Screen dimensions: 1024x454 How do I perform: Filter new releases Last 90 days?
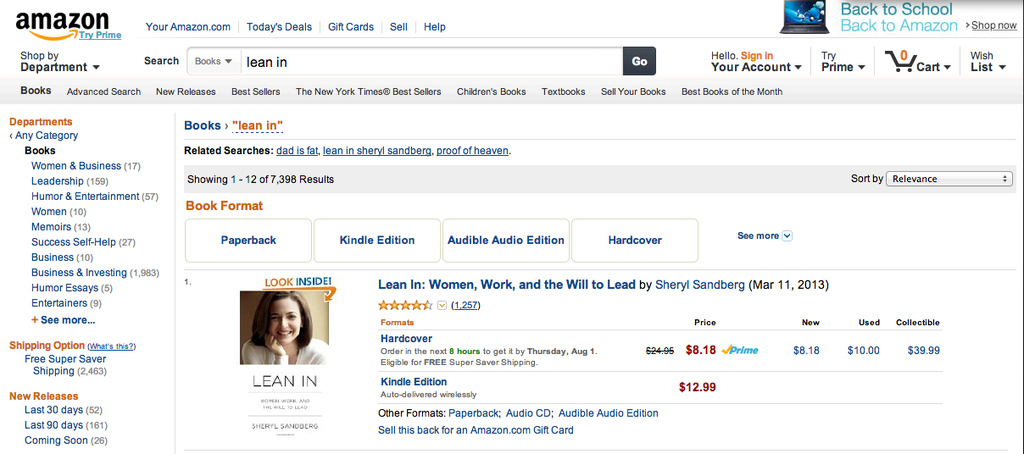point(54,425)
